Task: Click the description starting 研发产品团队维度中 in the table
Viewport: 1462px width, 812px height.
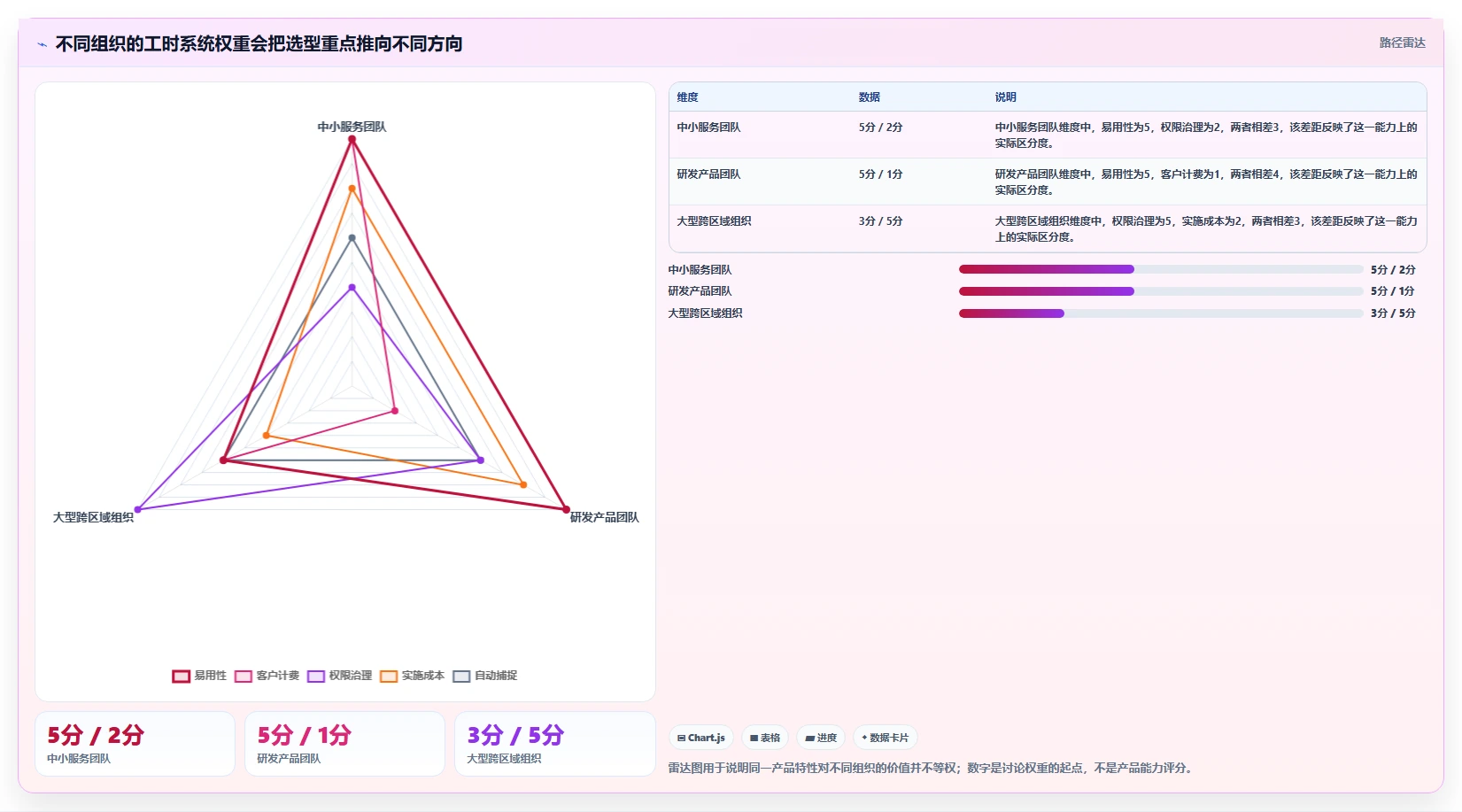Action: [x=1206, y=182]
